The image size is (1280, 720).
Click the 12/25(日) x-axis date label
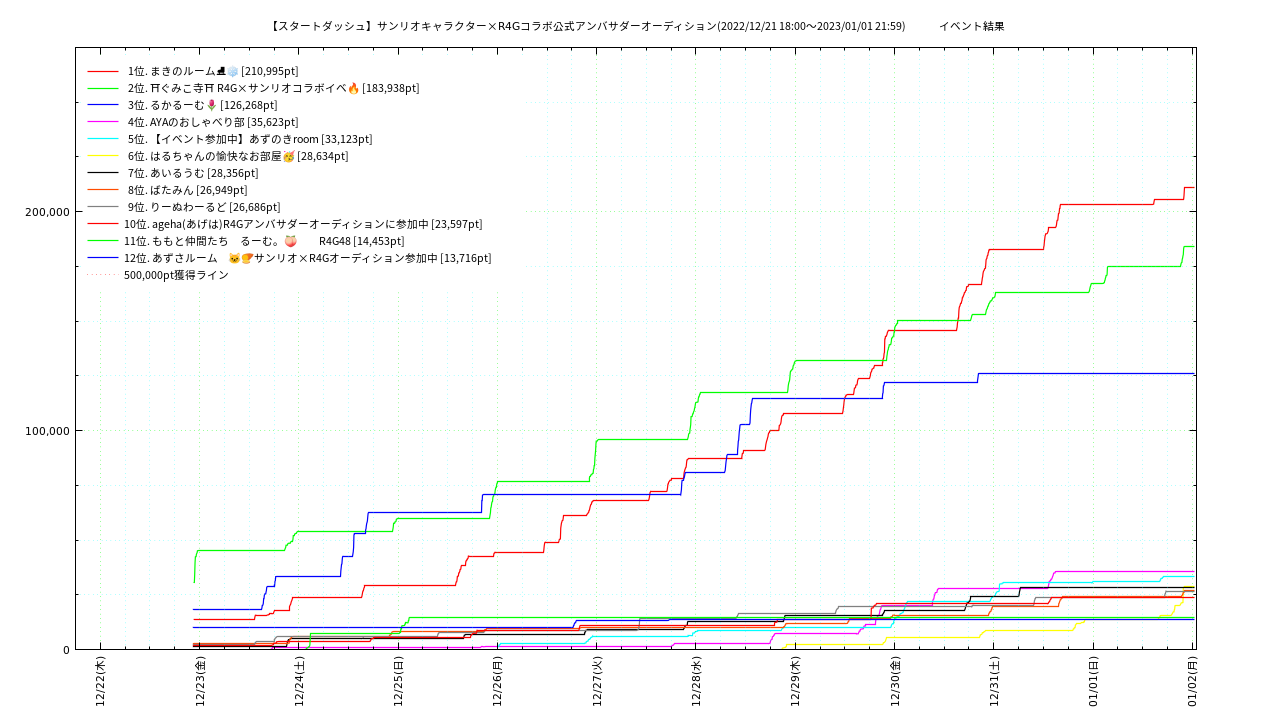tap(398, 682)
